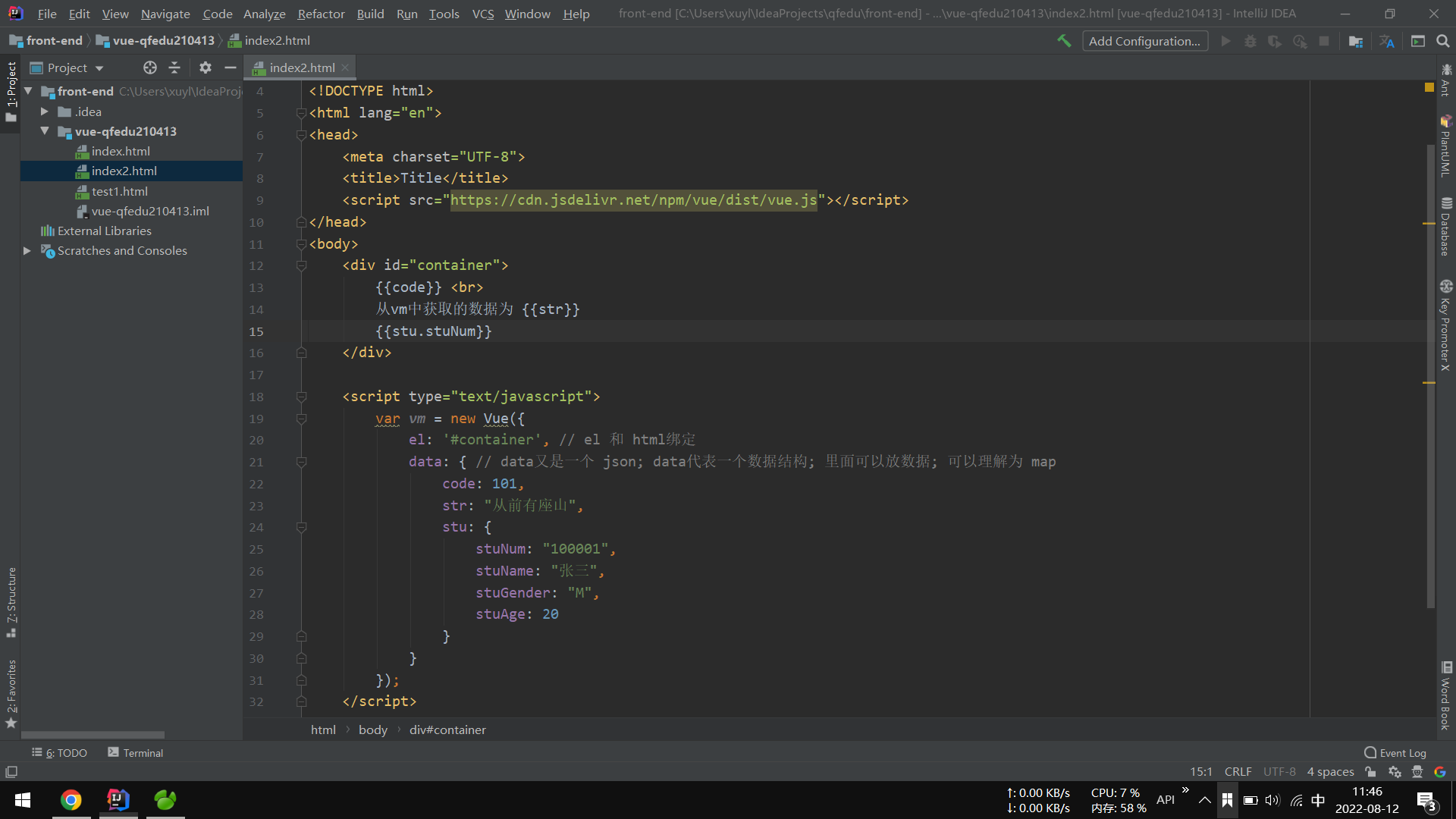Open the Refactor menu

click(x=321, y=14)
